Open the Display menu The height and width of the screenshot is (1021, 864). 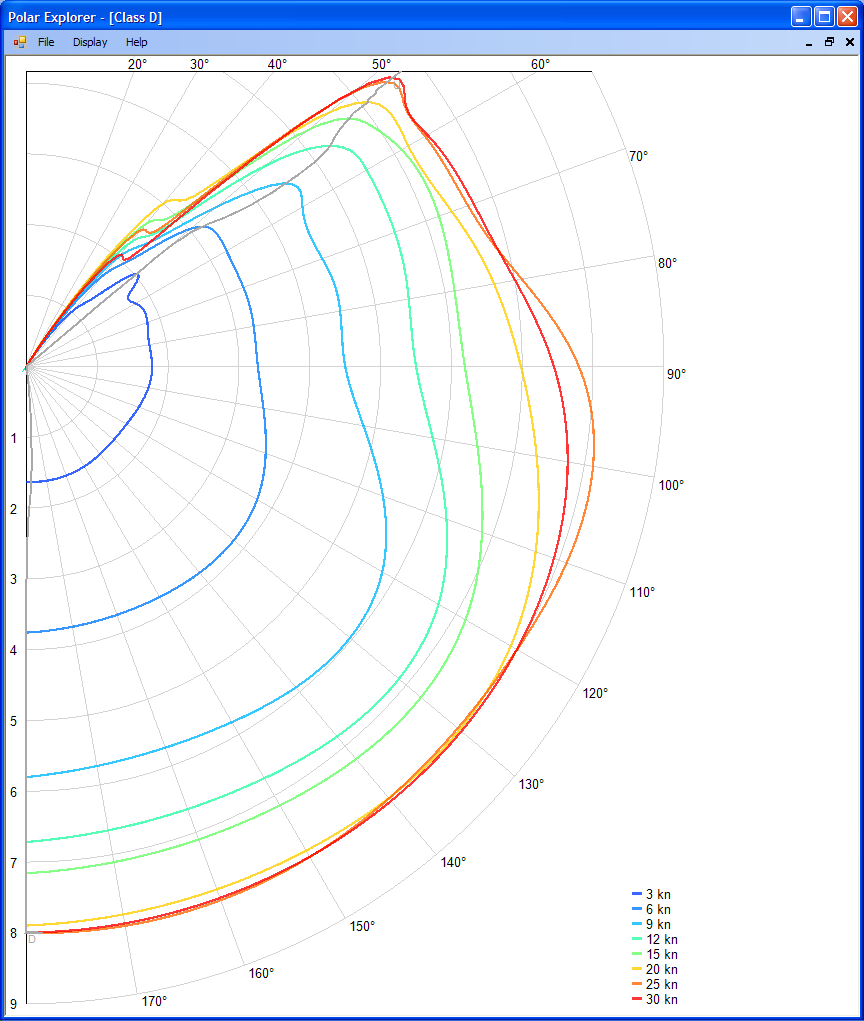click(90, 42)
